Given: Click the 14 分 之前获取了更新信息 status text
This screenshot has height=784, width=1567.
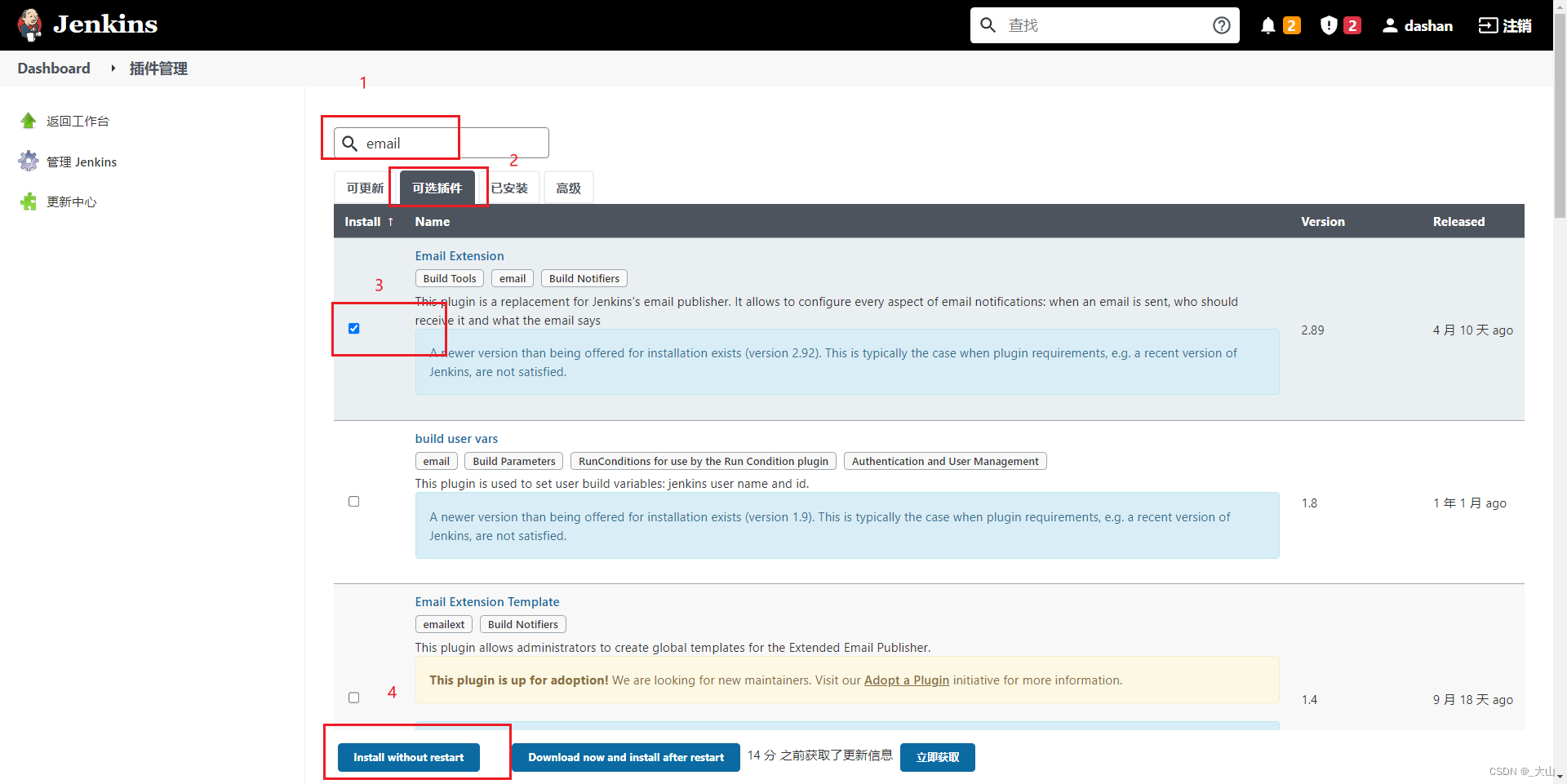Looking at the screenshot, I should [820, 755].
